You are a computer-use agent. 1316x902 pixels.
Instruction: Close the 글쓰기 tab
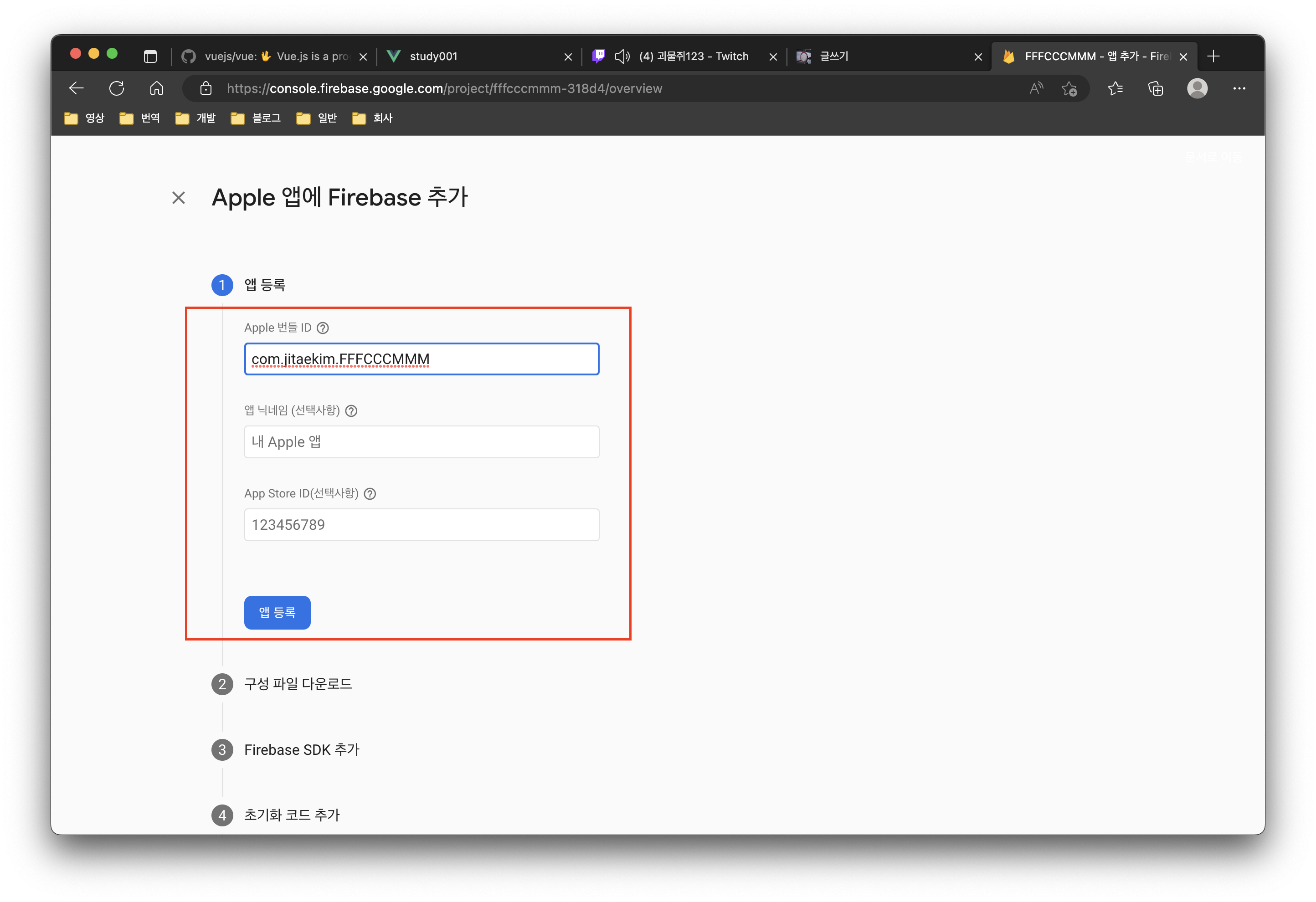tap(978, 56)
